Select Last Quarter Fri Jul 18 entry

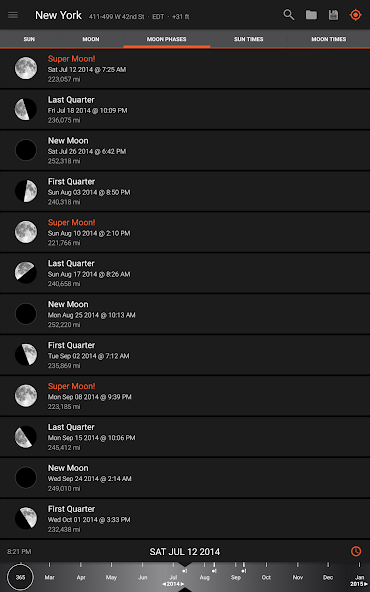(x=185, y=109)
